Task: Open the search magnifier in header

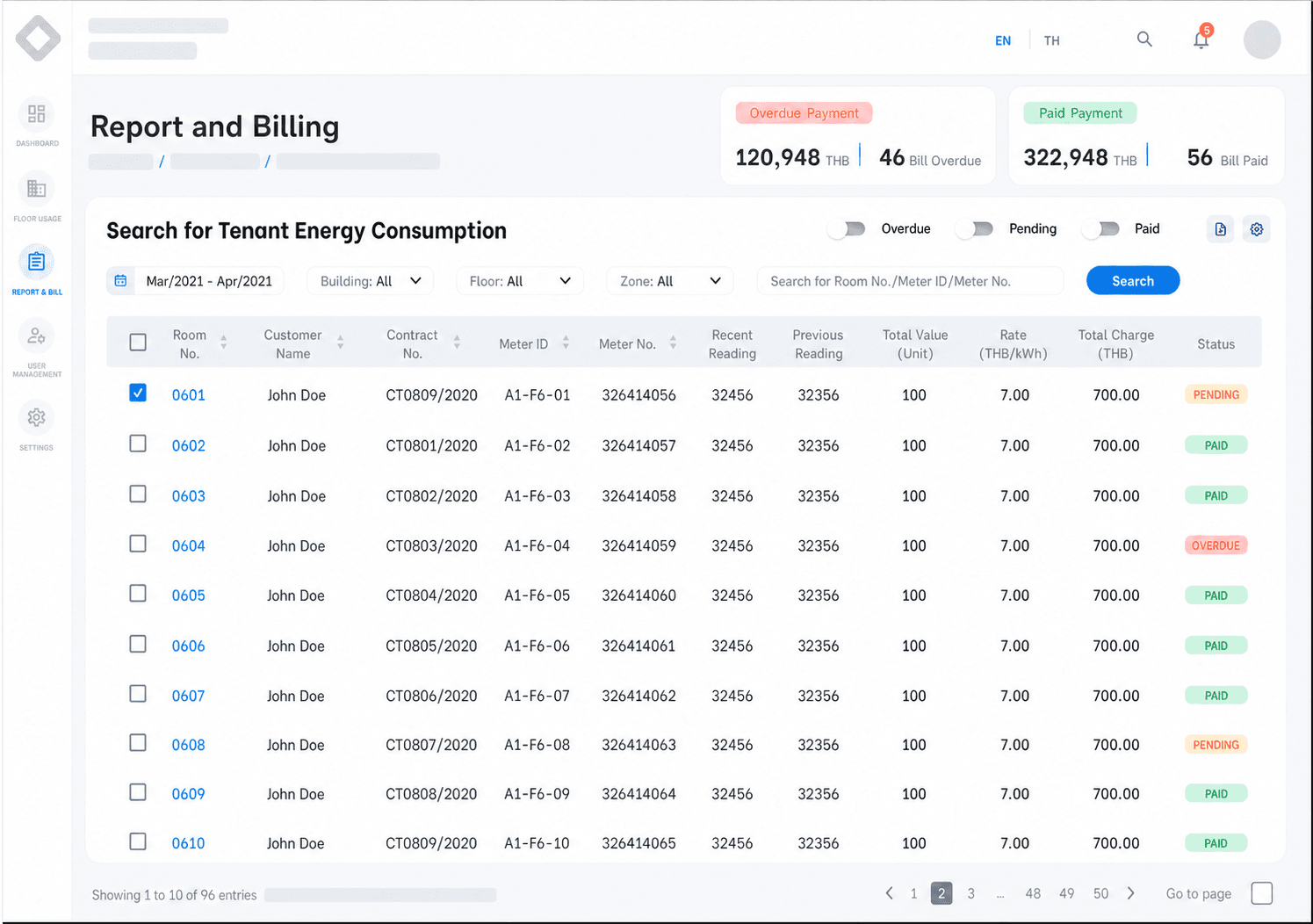Action: coord(1144,40)
